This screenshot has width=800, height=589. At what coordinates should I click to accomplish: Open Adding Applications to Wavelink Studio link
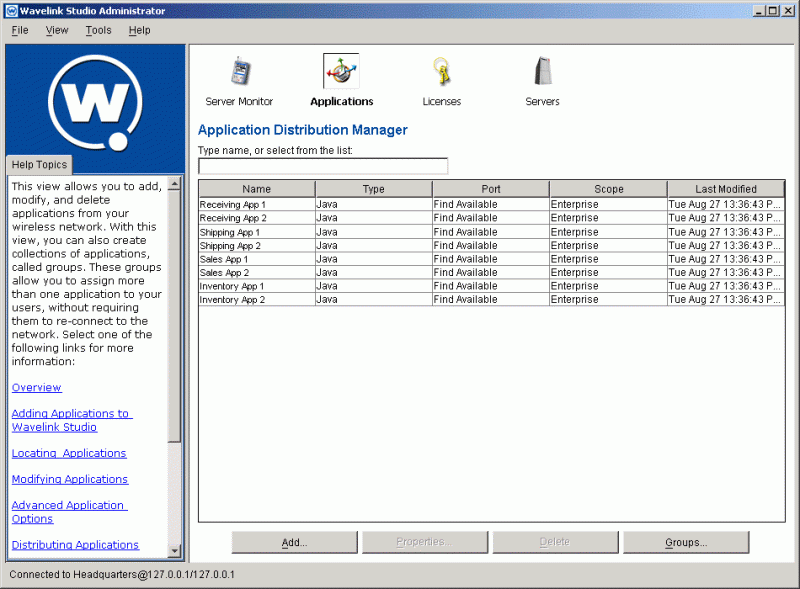click(x=71, y=420)
